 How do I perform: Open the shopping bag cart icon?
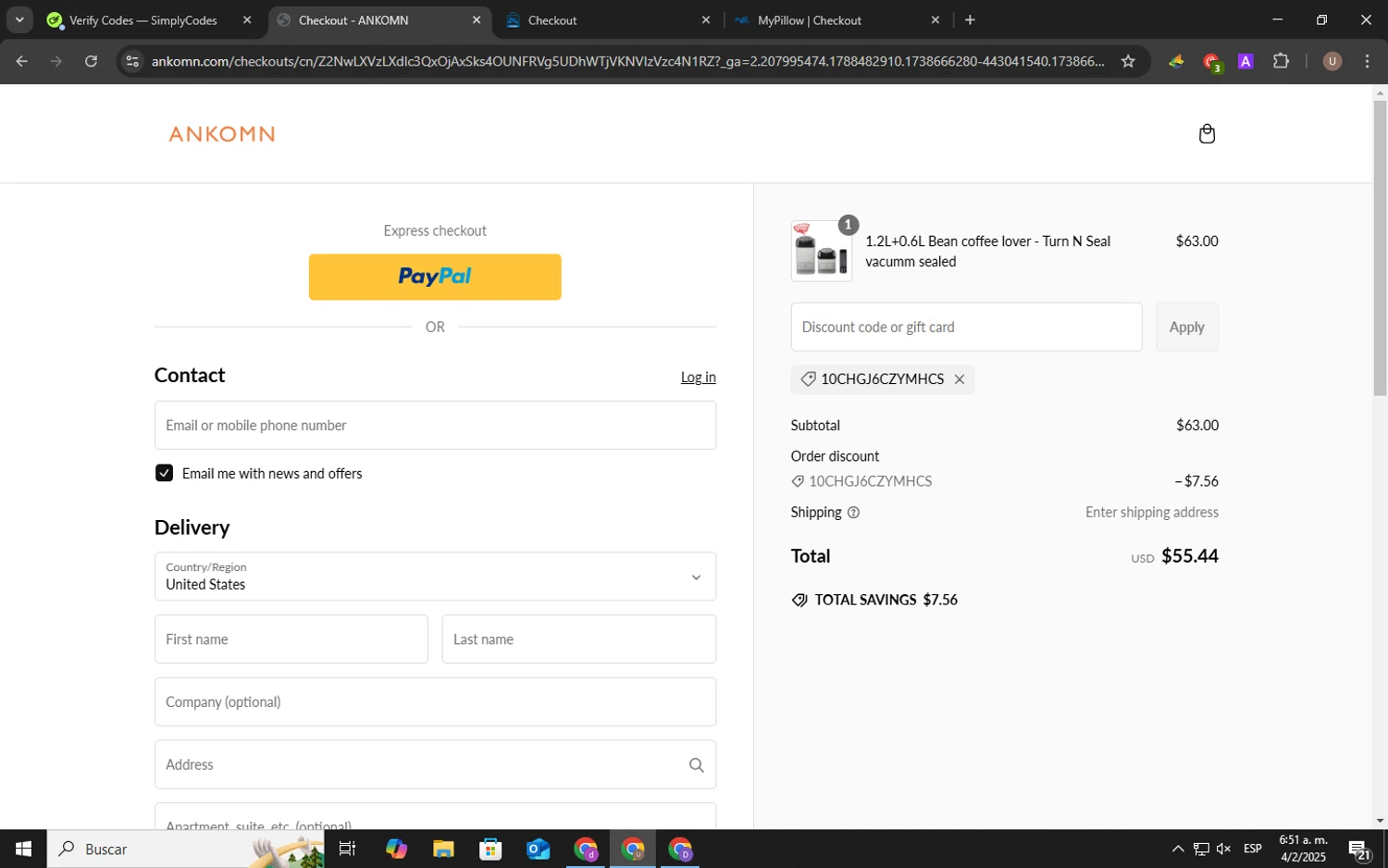click(1207, 134)
